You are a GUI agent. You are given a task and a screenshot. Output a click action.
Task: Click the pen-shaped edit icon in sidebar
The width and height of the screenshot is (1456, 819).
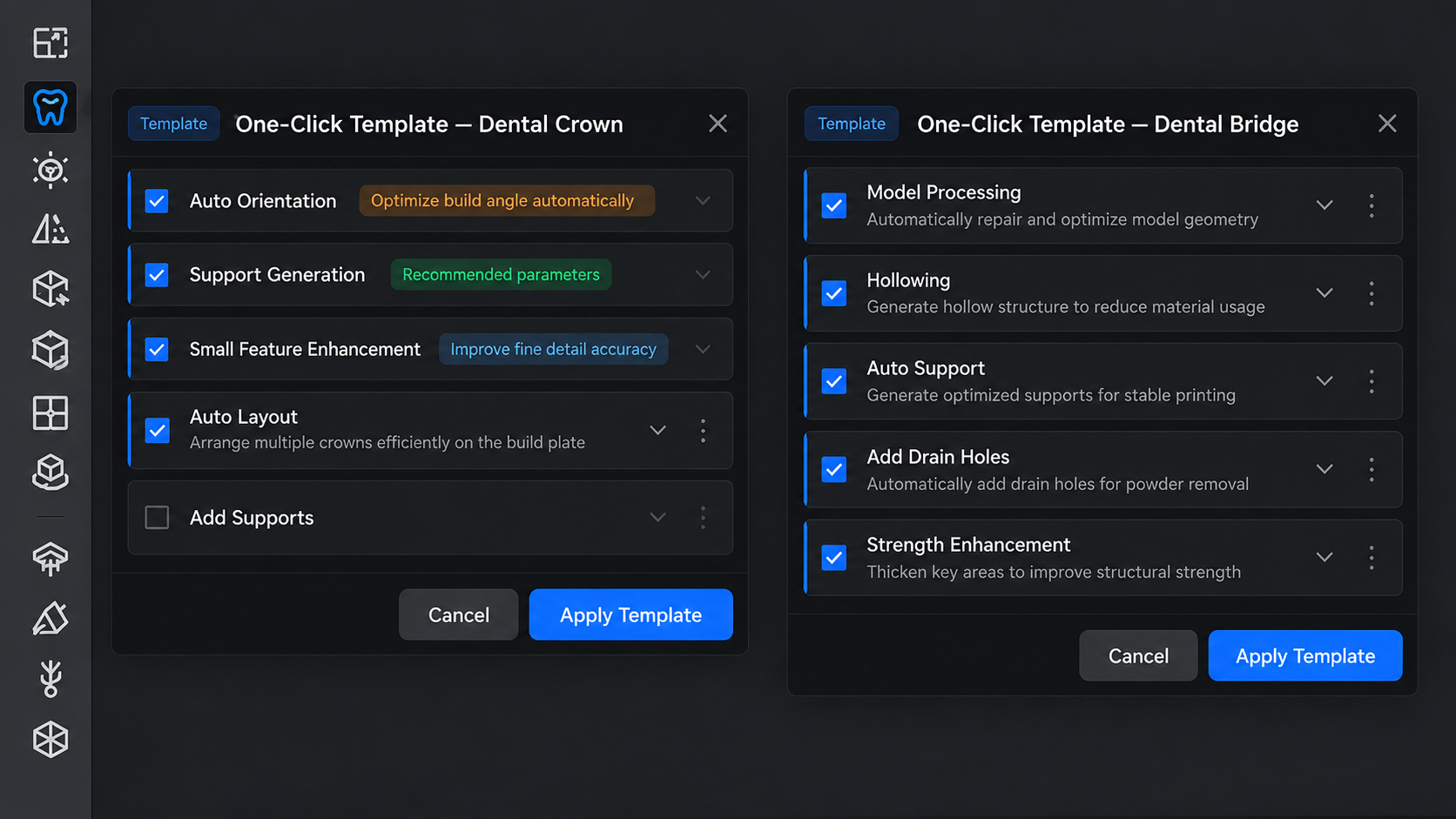point(51,618)
